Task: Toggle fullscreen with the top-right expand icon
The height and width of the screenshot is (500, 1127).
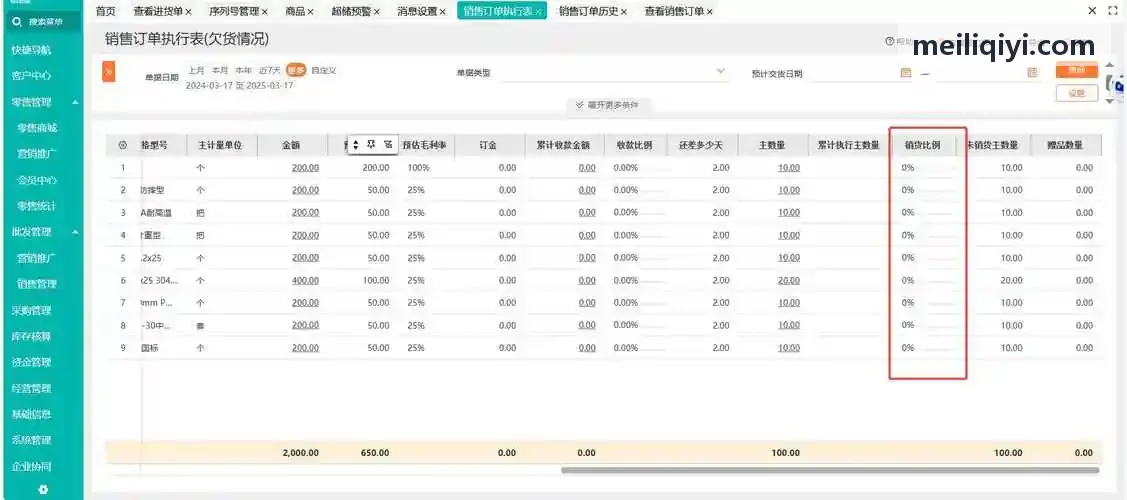Action: click(1113, 11)
